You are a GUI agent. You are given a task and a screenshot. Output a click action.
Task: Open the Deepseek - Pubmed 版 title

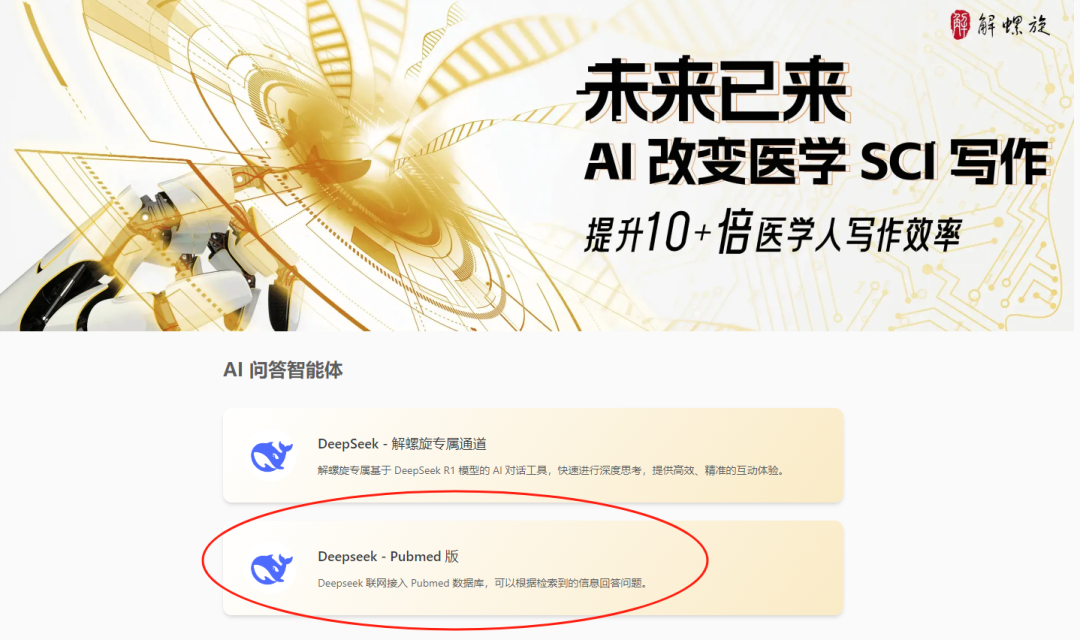coord(388,556)
